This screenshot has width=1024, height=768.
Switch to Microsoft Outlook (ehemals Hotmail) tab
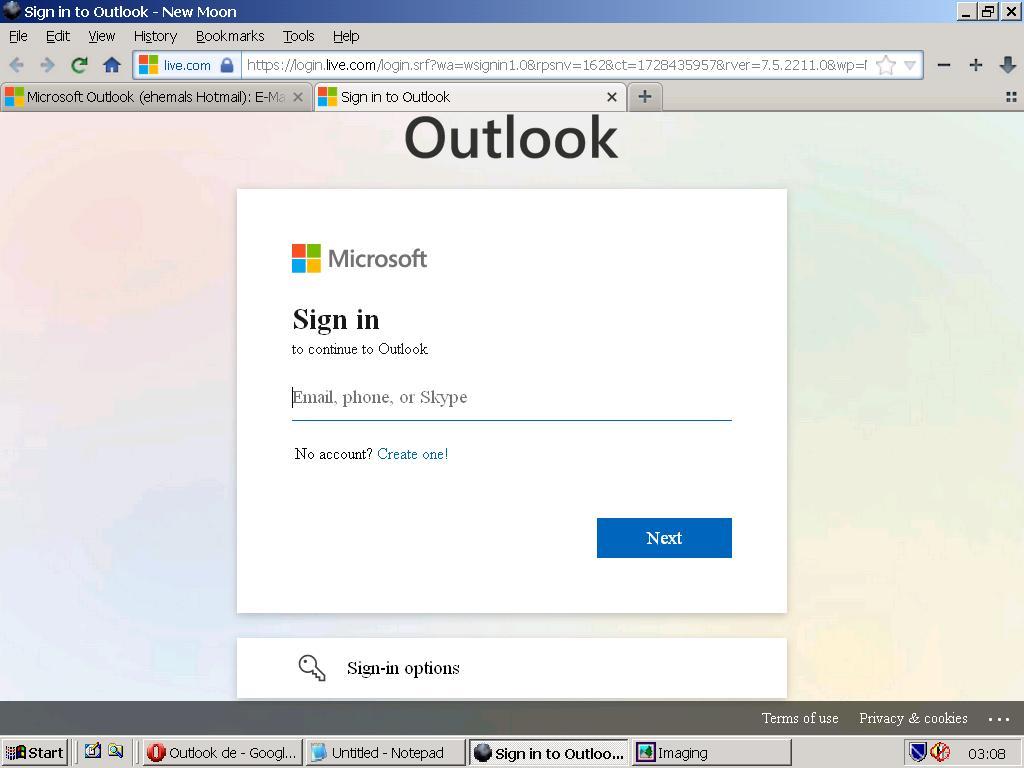click(x=155, y=97)
